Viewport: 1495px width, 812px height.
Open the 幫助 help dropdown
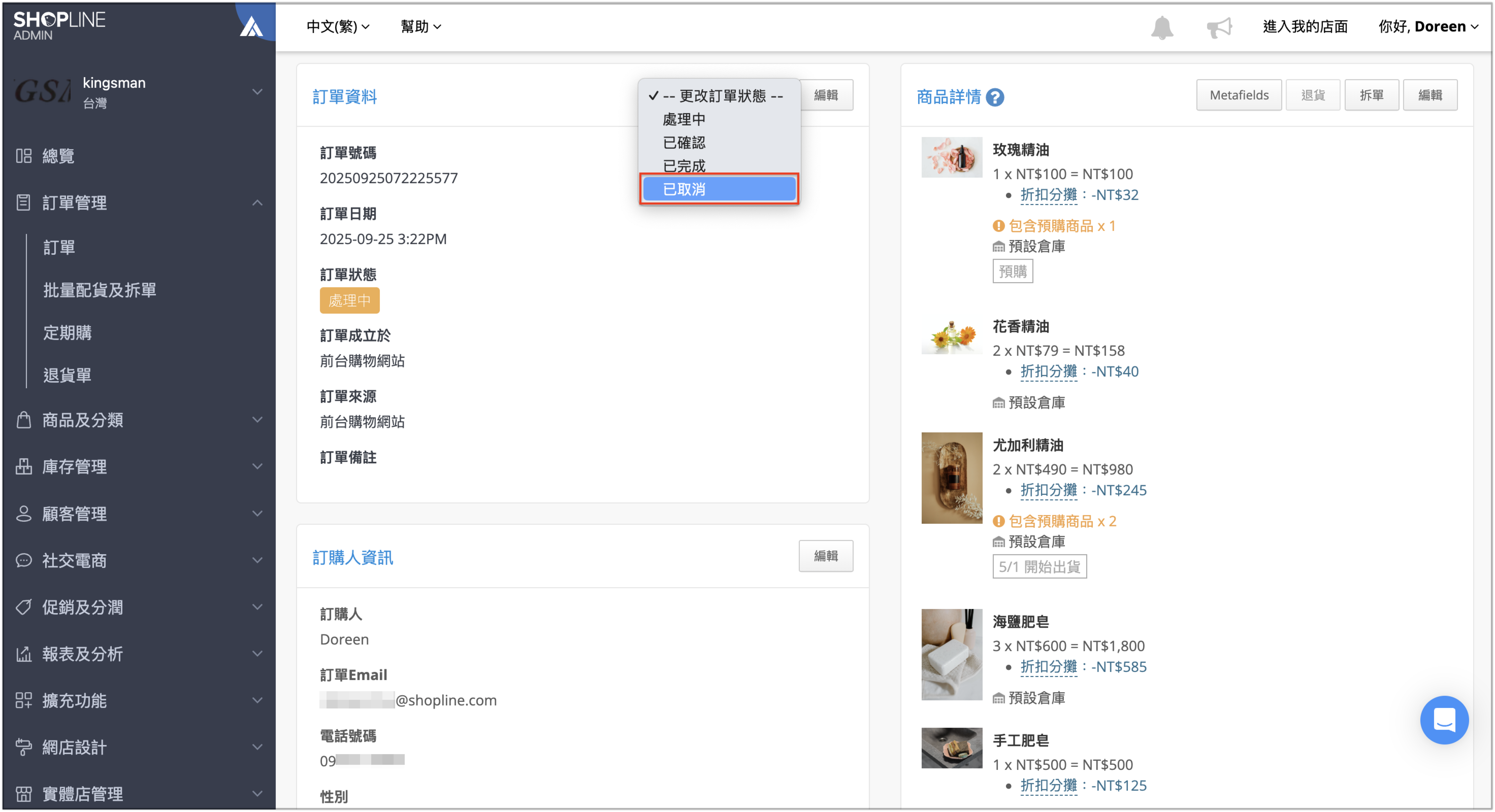[421, 27]
